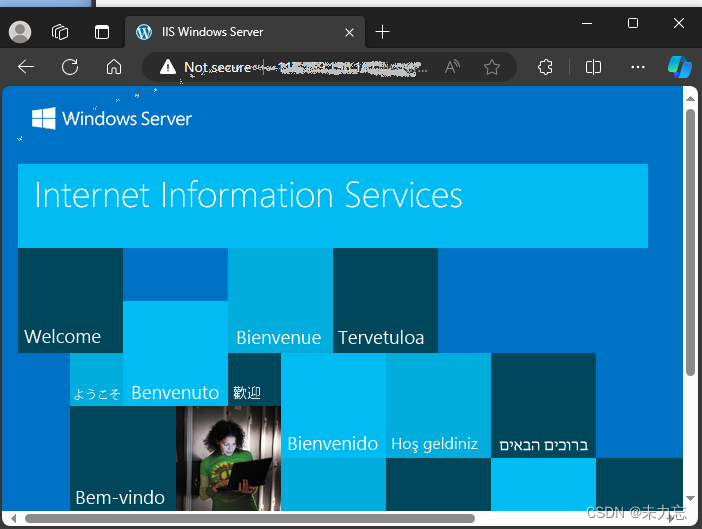Click the Tervetuloa tile
Image resolution: width=702 pixels, height=529 pixels.
tap(385, 300)
